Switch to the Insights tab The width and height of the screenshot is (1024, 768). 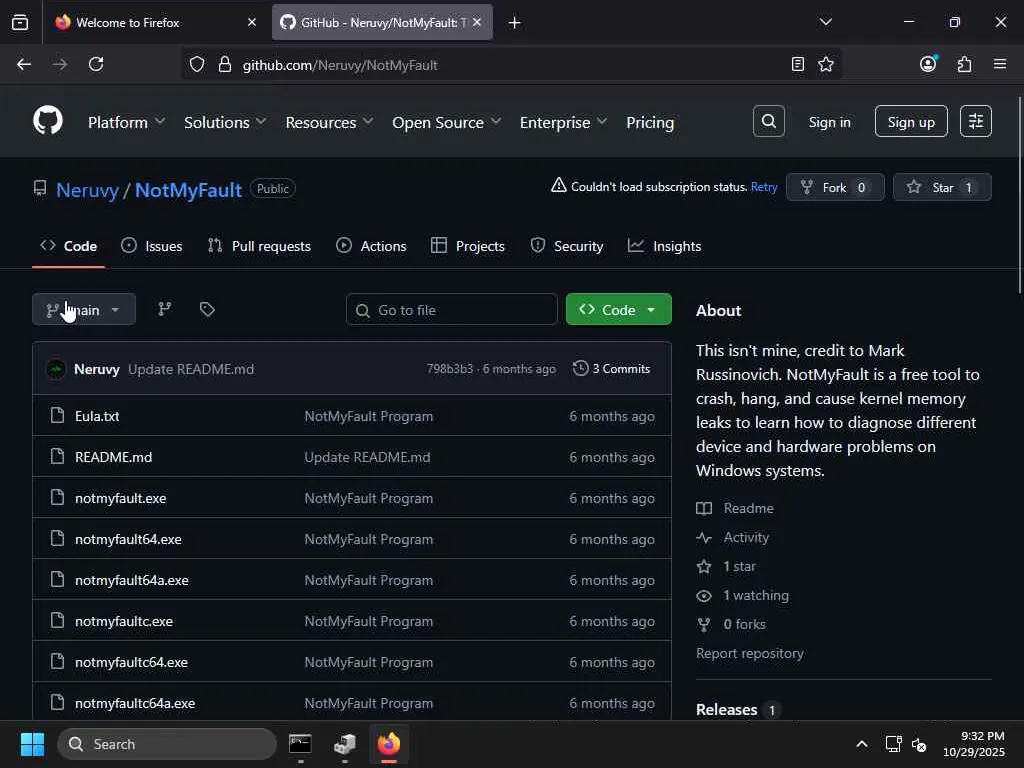click(664, 246)
